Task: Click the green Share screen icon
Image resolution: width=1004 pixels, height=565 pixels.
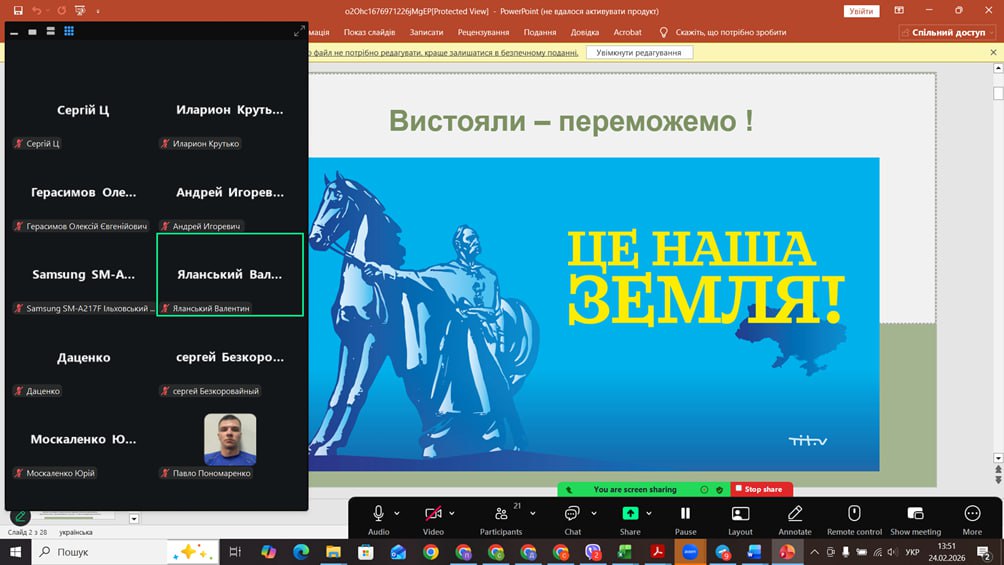Action: click(630, 514)
